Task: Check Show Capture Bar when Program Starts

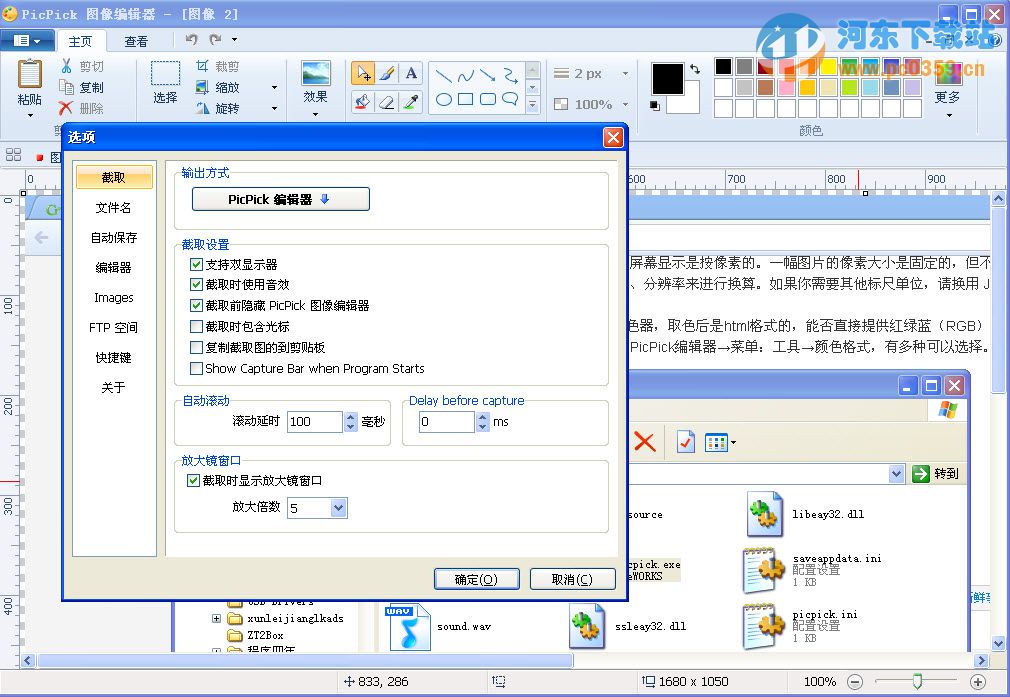Action: pos(196,368)
